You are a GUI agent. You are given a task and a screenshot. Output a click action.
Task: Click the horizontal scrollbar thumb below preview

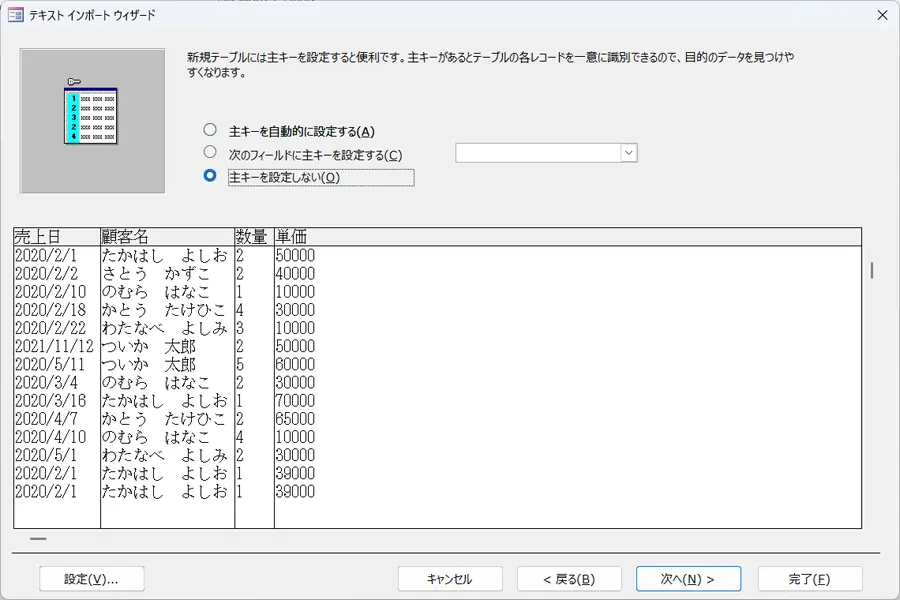coord(38,538)
